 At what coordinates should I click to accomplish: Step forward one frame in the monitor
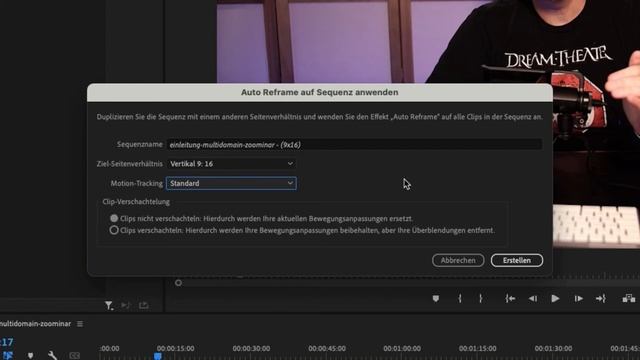coord(578,299)
